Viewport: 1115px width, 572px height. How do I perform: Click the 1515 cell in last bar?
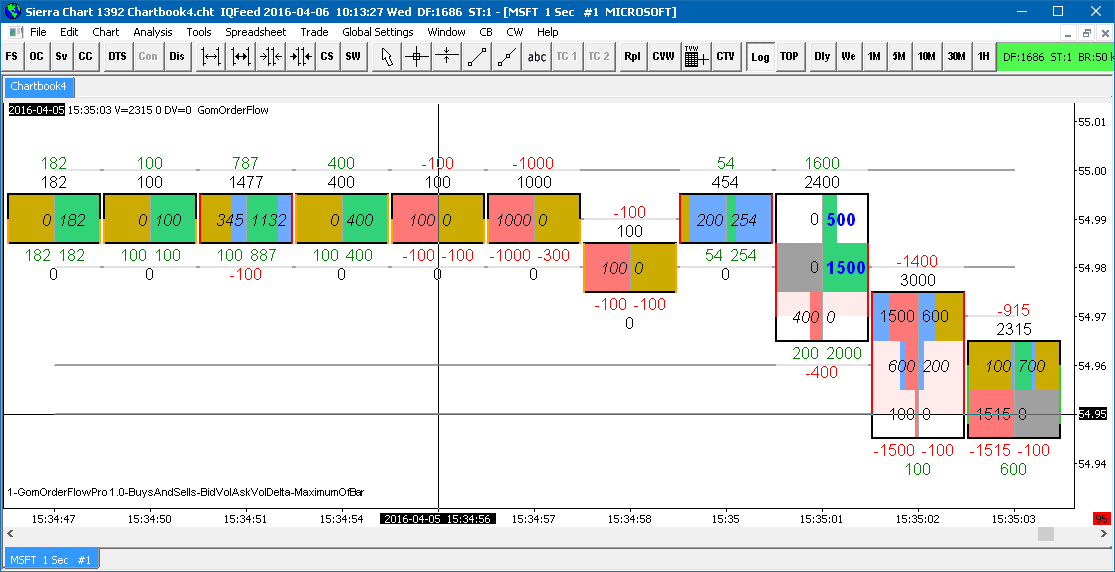pyautogui.click(x=993, y=413)
